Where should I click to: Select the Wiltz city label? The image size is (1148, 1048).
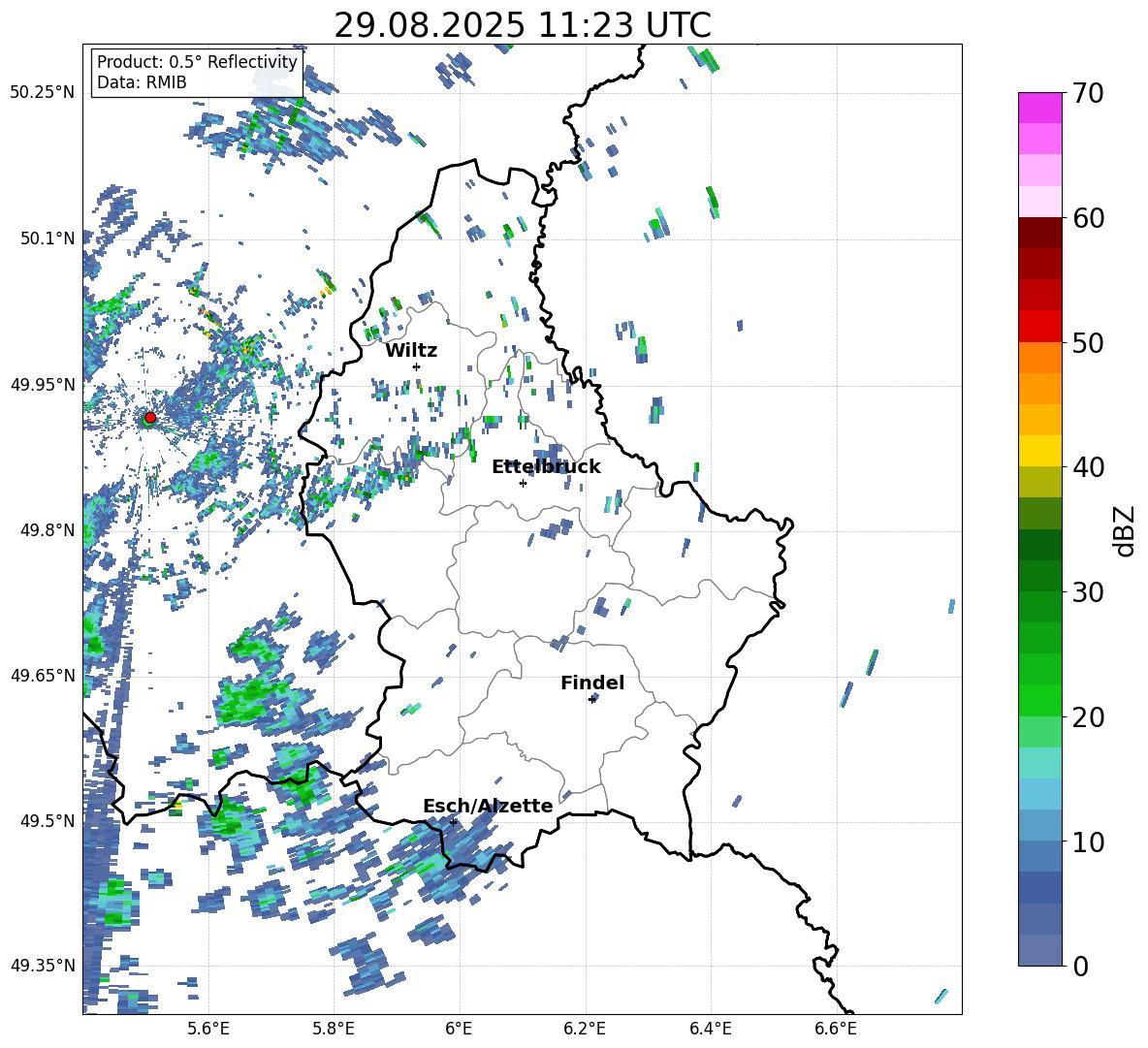coord(411,351)
